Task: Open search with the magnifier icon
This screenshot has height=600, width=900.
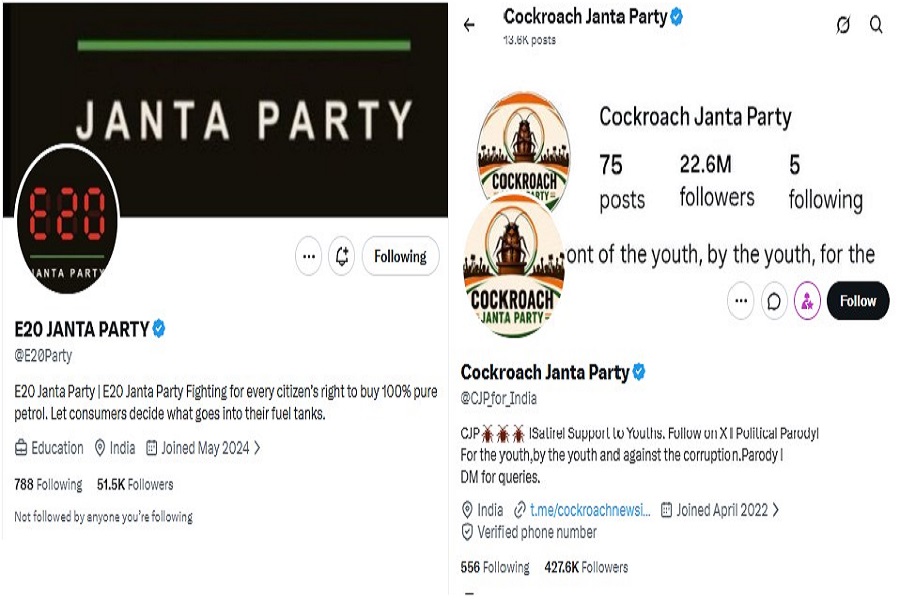Action: [876, 25]
